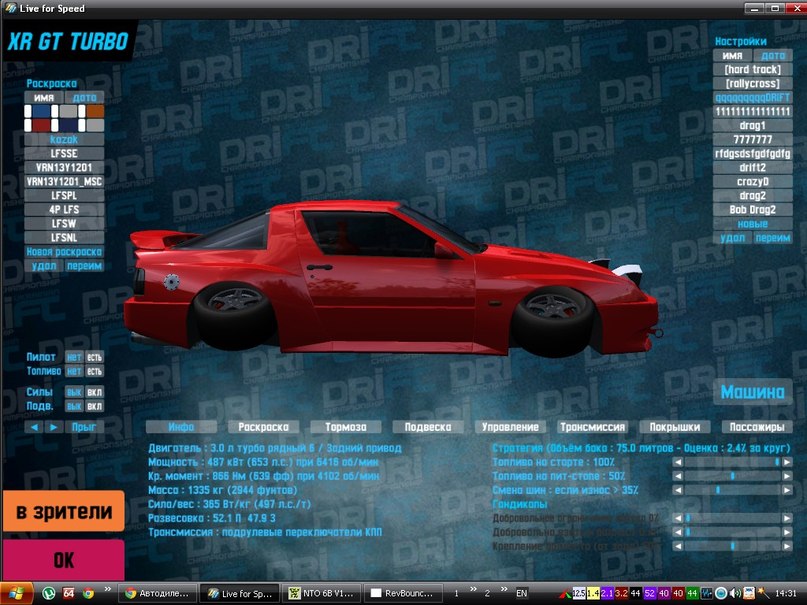Pick the blue color swatch
807x605 pixels.
coord(41,111)
